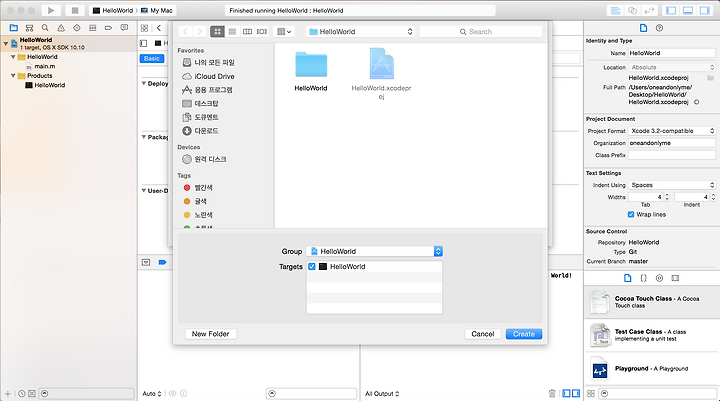Image resolution: width=720 pixels, height=401 pixels.
Task: Open the Debug navigator
Action: coord(93,28)
